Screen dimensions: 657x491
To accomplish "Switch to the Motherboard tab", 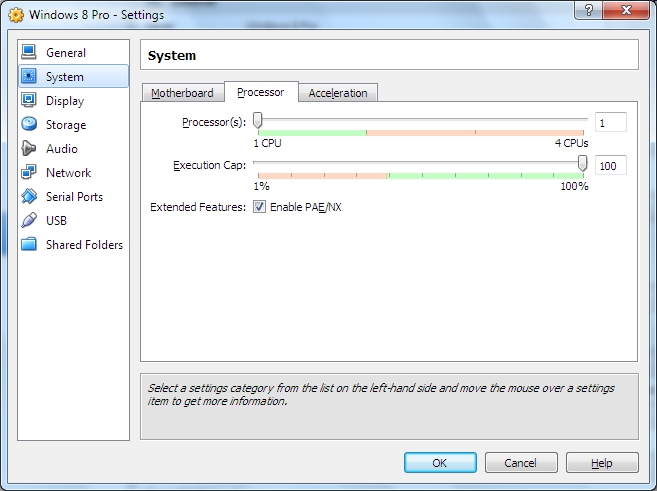I will coord(182,93).
